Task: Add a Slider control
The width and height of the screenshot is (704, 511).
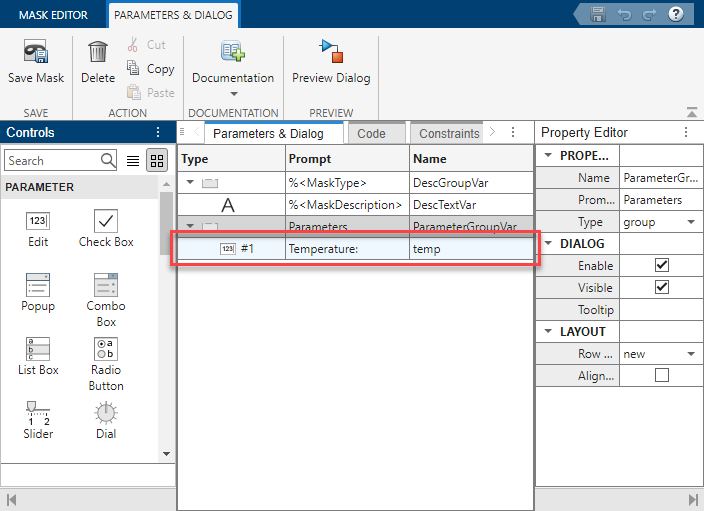Action: pos(38,413)
